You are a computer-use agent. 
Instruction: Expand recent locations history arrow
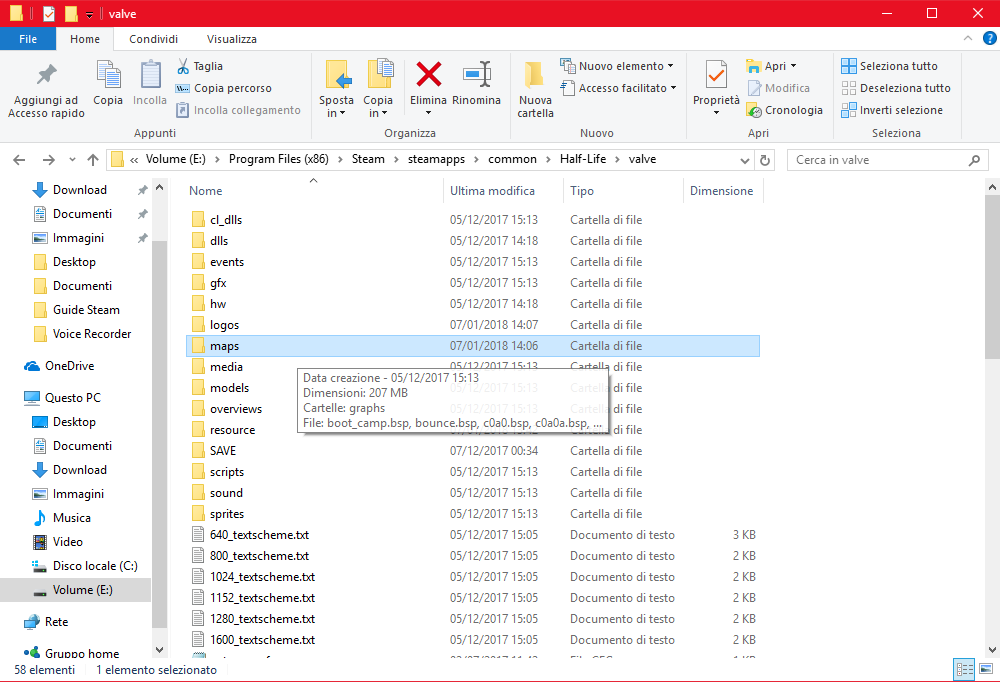(x=72, y=159)
